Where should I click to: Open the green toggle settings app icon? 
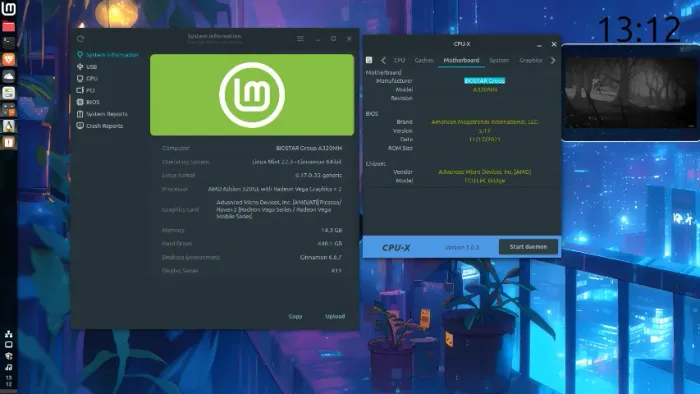click(8, 92)
